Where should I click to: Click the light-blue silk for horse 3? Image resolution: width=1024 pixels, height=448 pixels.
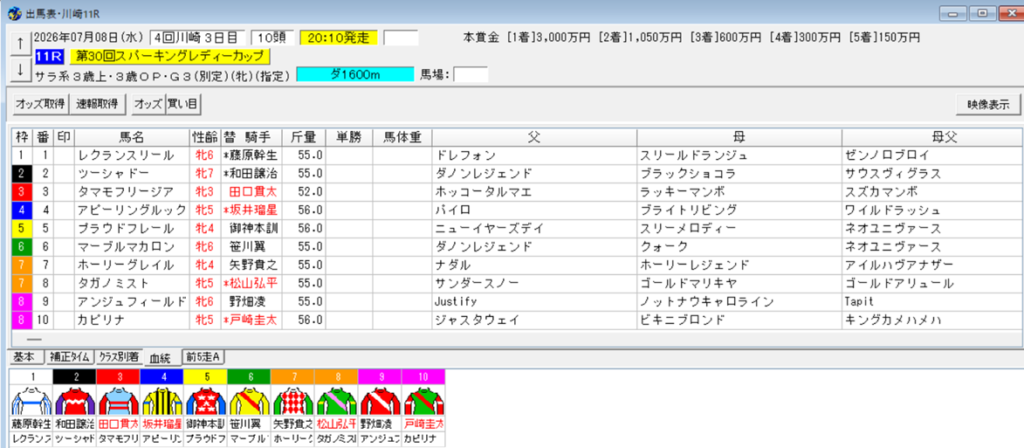tap(118, 400)
